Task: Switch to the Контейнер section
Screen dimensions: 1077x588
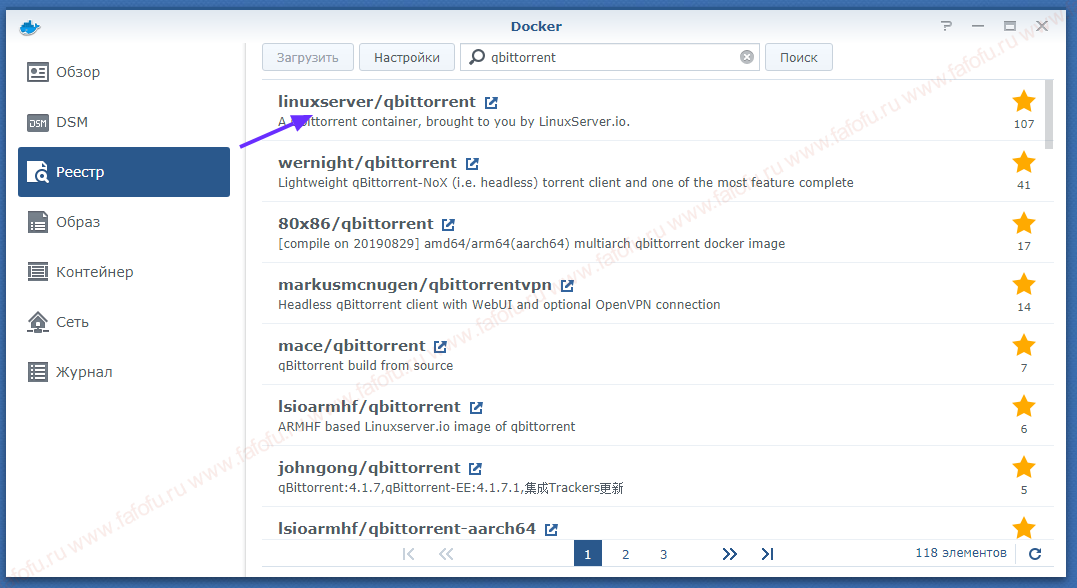Action: [x=124, y=272]
